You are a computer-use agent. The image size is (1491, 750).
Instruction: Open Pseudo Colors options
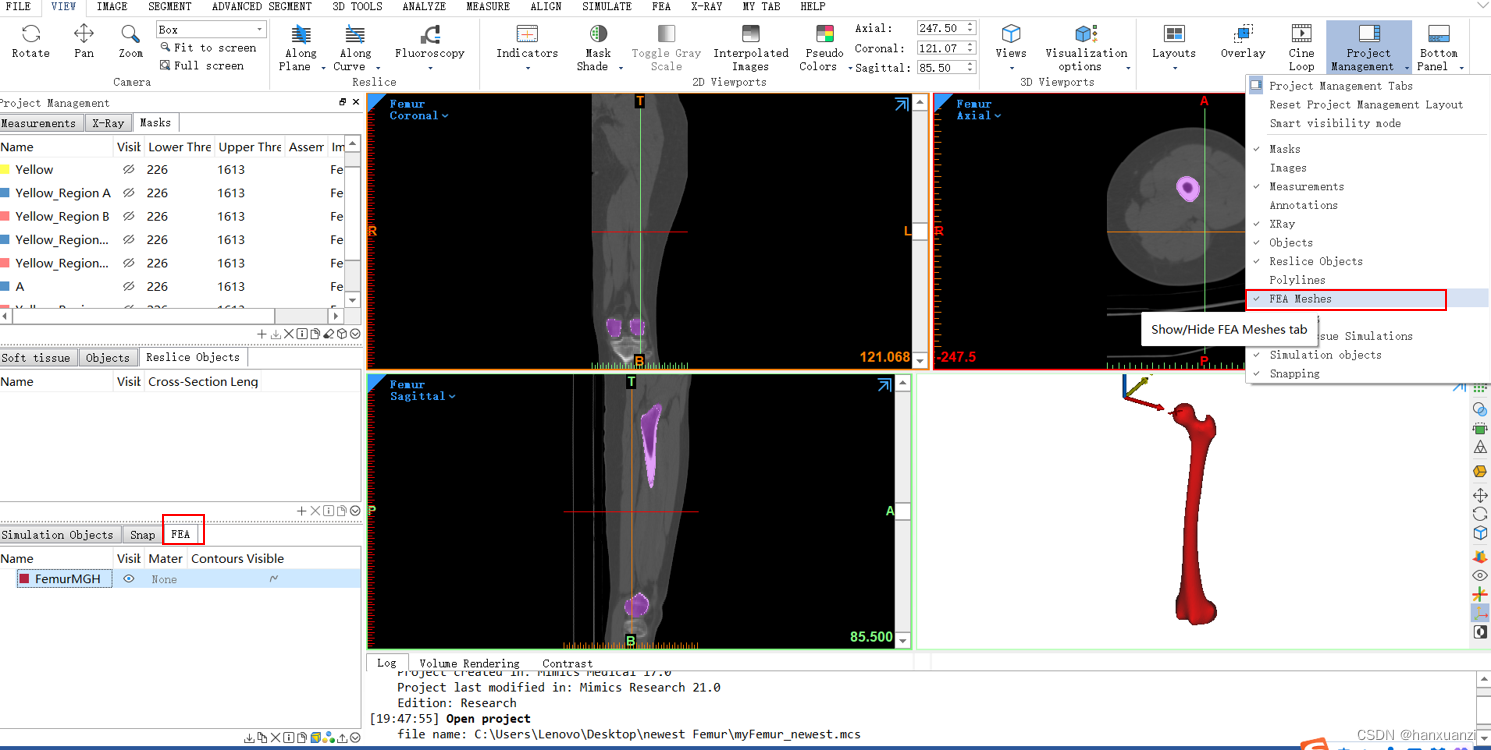[824, 48]
